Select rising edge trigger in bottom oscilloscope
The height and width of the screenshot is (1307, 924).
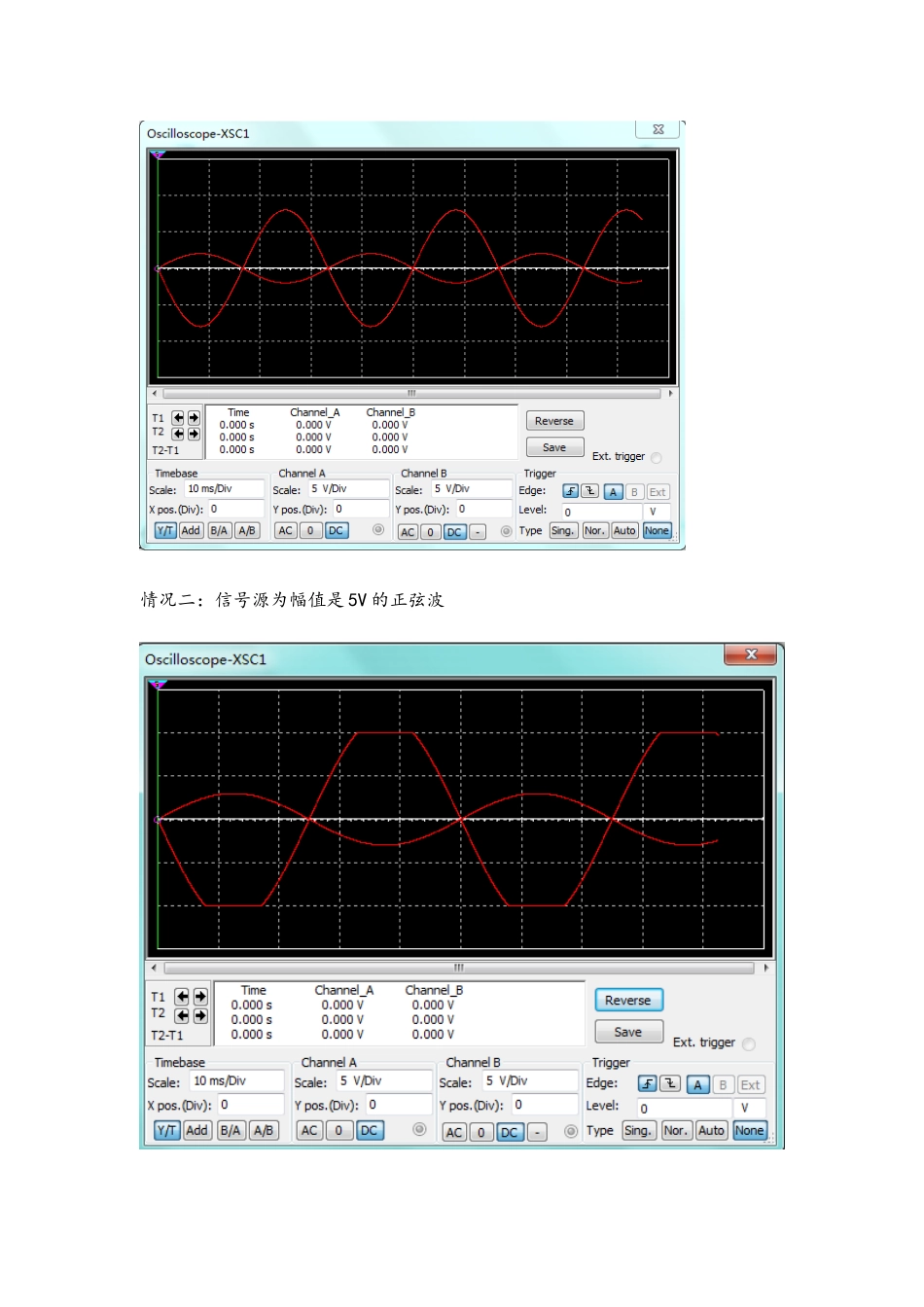[x=648, y=1084]
